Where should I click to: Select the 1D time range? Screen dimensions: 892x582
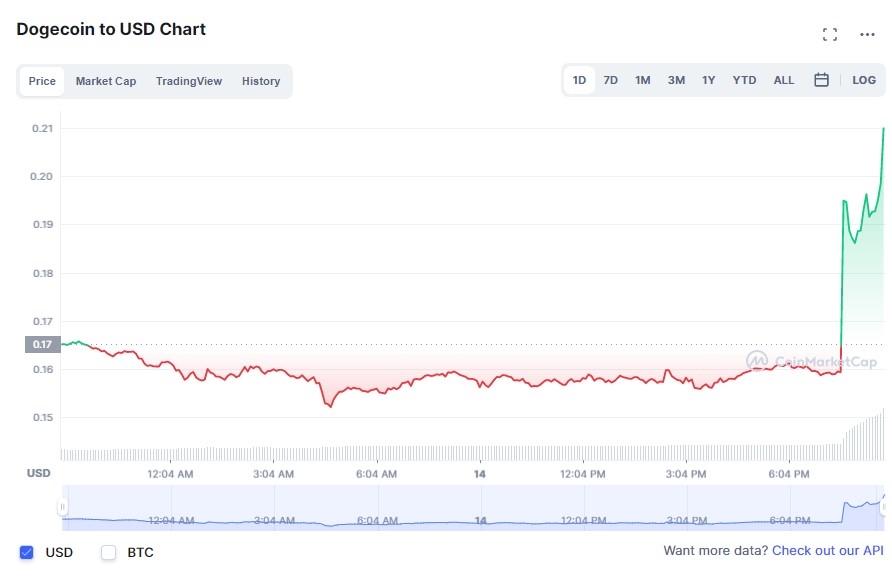[x=579, y=80]
